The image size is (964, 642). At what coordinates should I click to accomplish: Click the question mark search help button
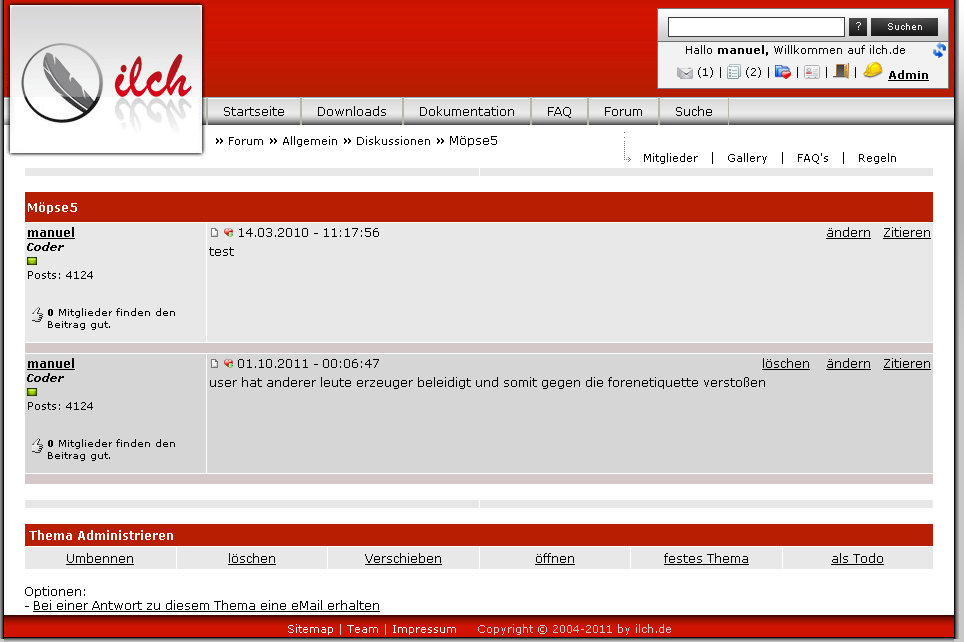(858, 26)
